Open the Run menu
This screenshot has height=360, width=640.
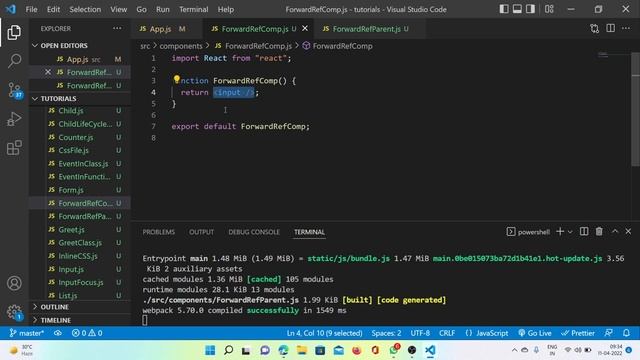tap(162, 9)
